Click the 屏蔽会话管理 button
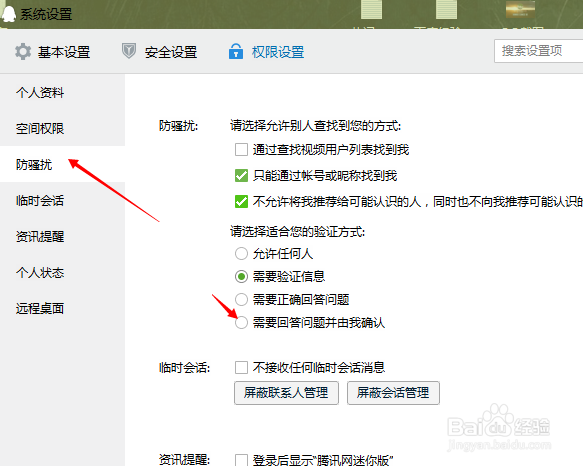Screen dimensions: 583x466 (x=393, y=393)
